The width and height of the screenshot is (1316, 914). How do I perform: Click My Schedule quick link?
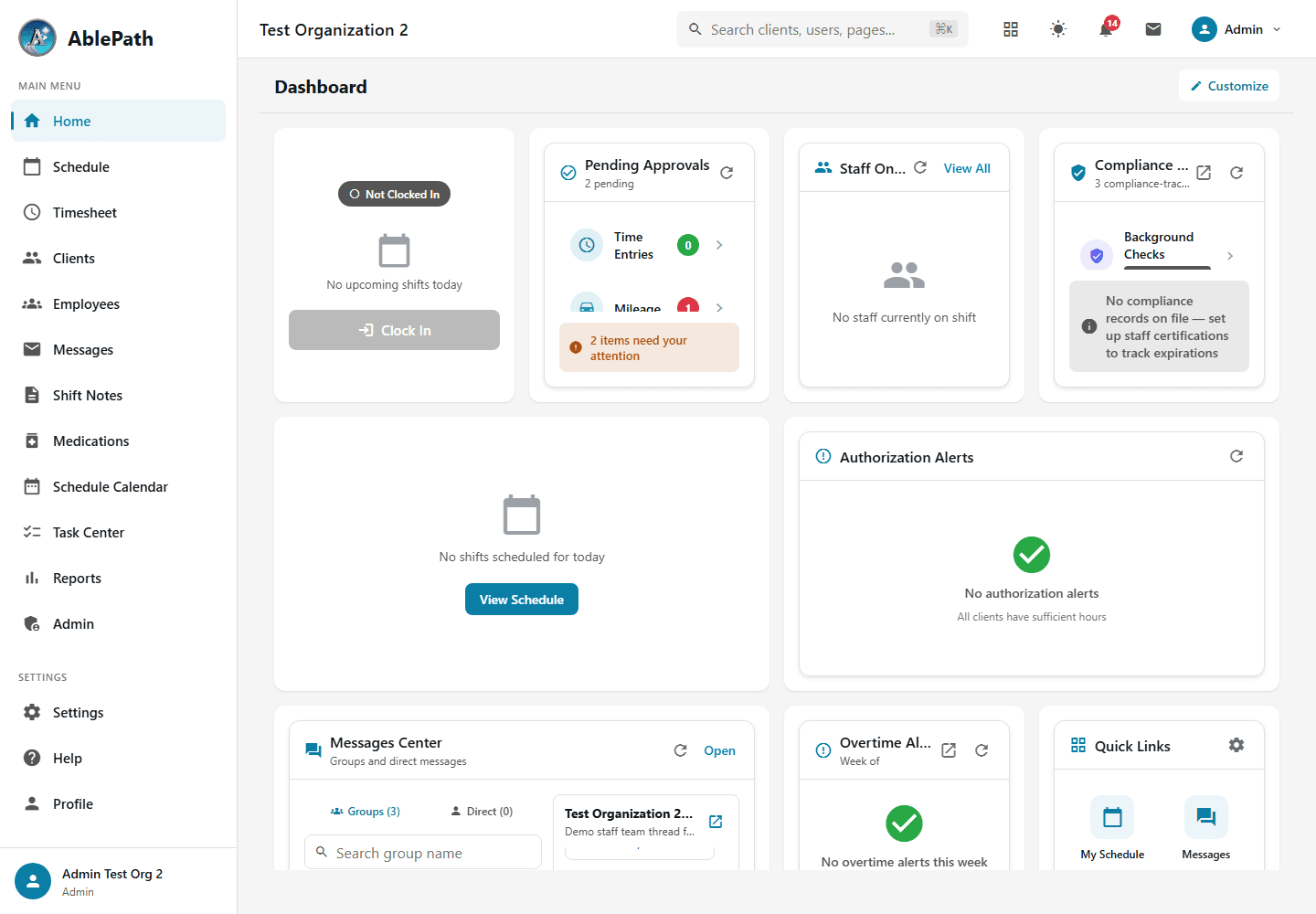(1112, 828)
